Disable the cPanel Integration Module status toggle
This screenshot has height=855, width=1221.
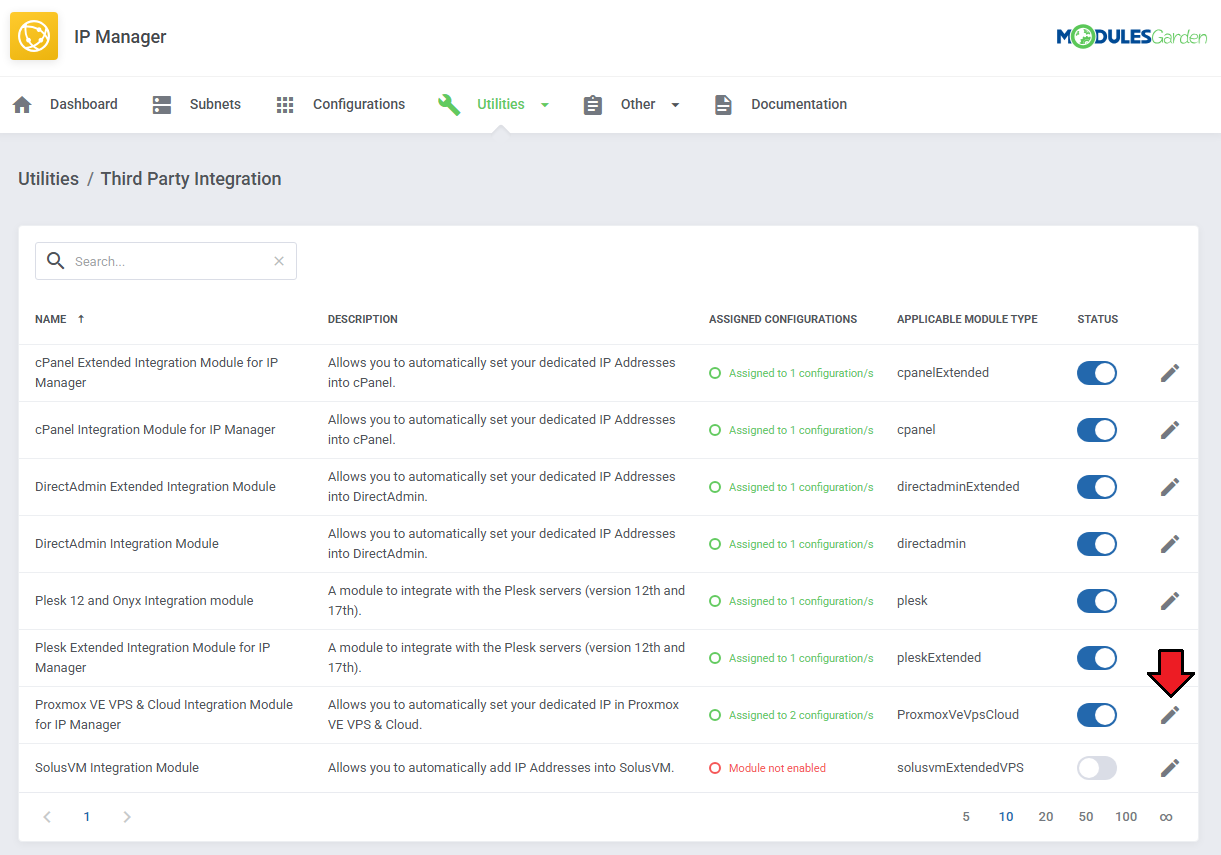click(1096, 430)
